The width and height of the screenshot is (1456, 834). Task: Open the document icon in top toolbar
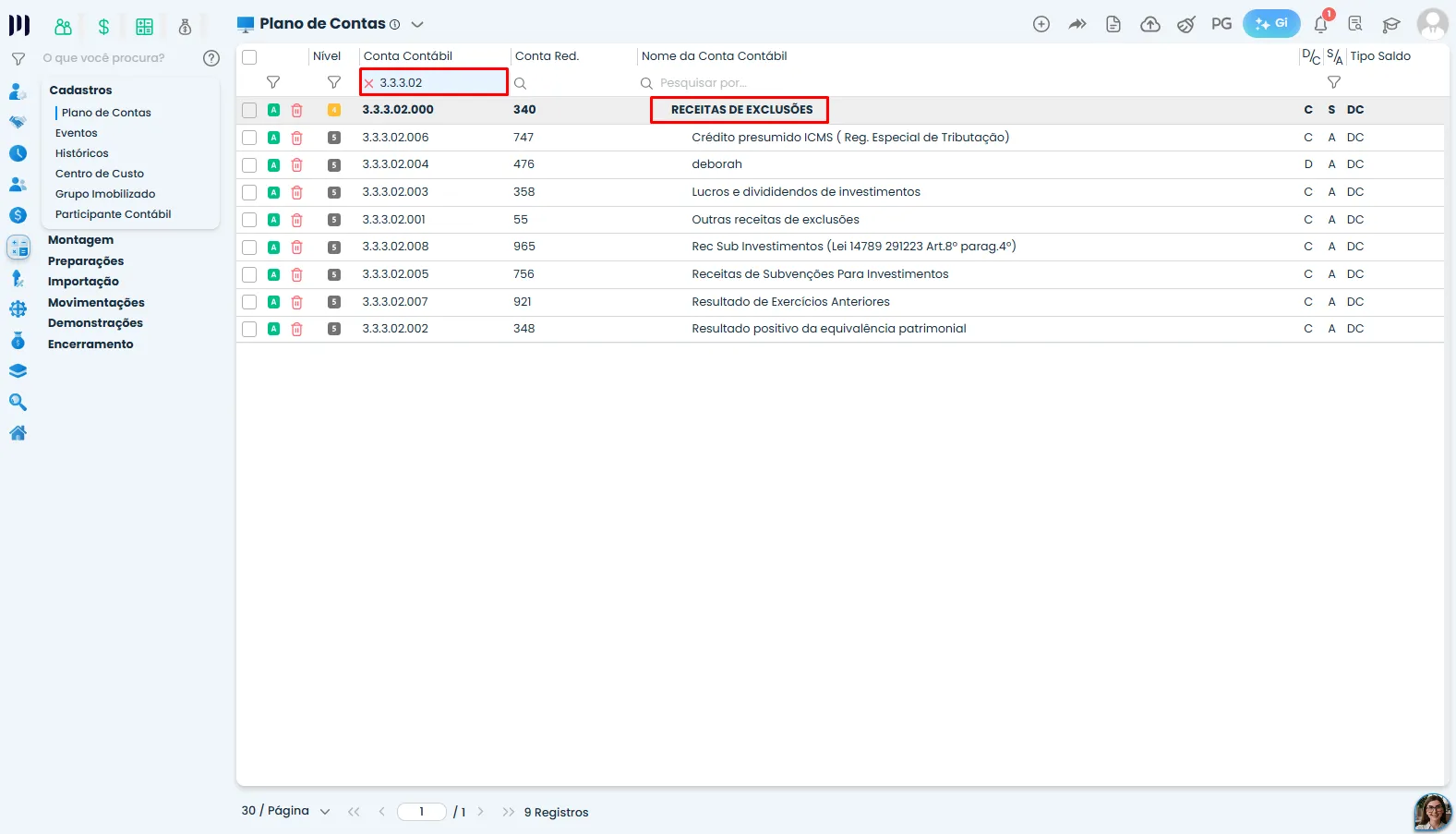point(1113,24)
